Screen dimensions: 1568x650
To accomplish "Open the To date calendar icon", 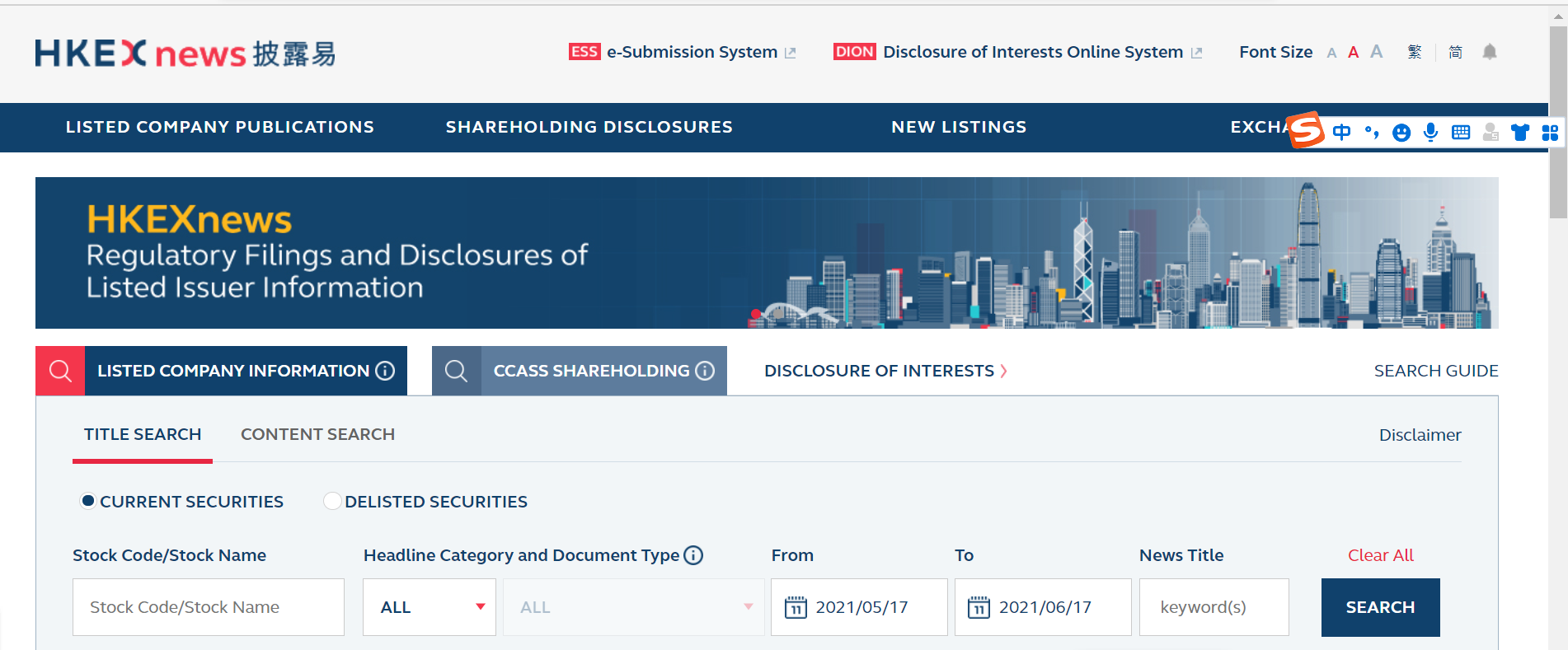I will [x=979, y=607].
